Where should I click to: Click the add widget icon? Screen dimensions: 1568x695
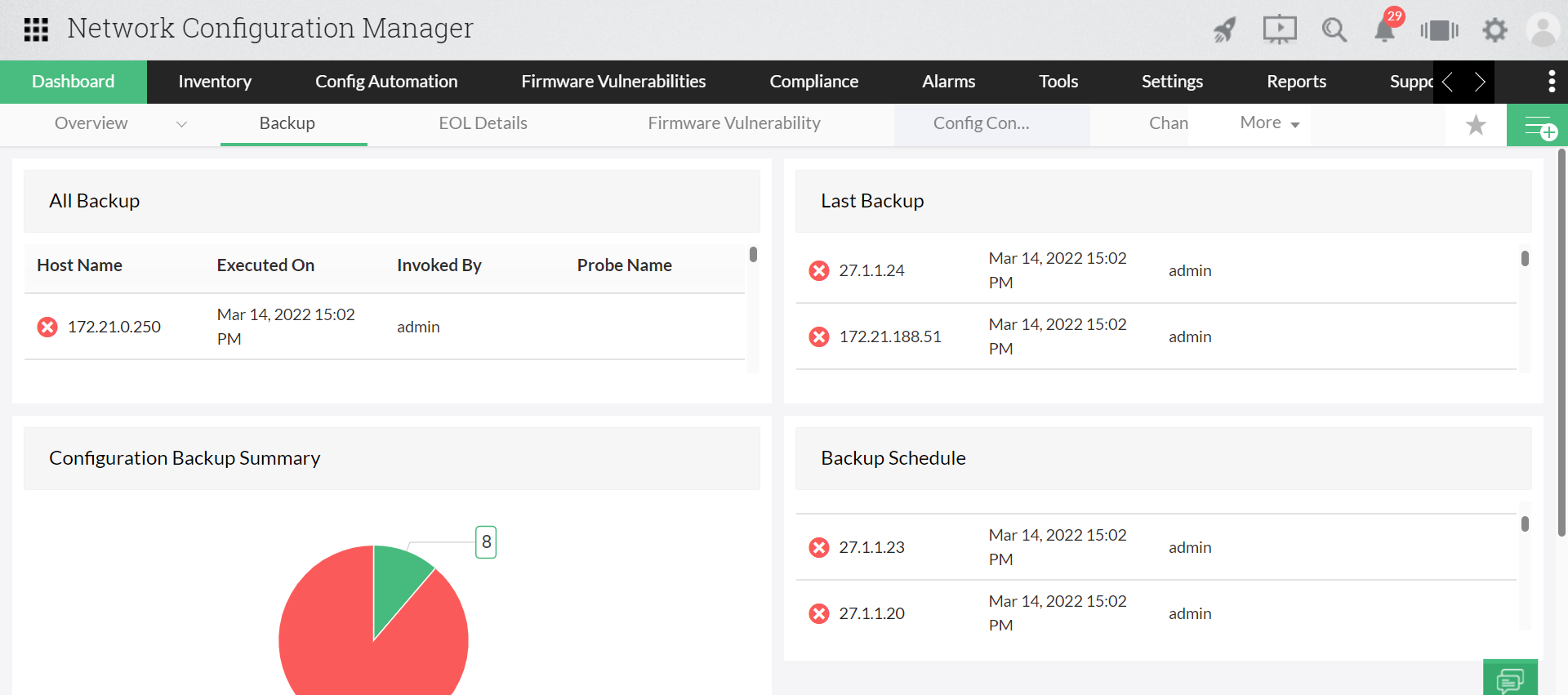pos(1538,125)
